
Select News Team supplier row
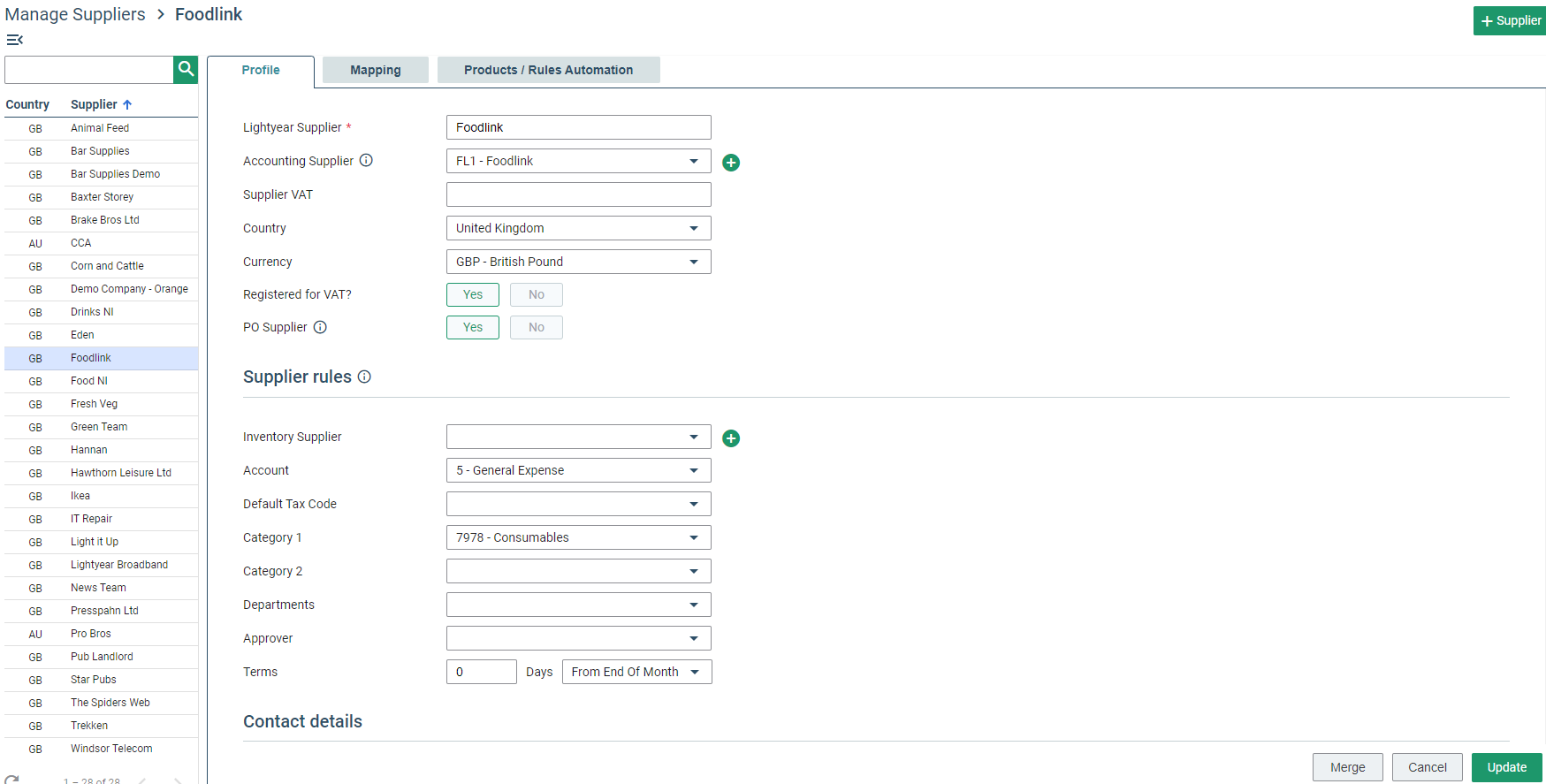click(102, 588)
